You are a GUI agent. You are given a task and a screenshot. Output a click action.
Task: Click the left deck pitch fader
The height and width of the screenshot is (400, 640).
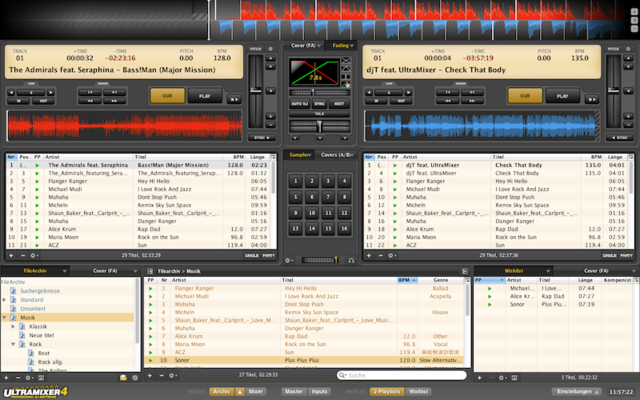click(256, 90)
